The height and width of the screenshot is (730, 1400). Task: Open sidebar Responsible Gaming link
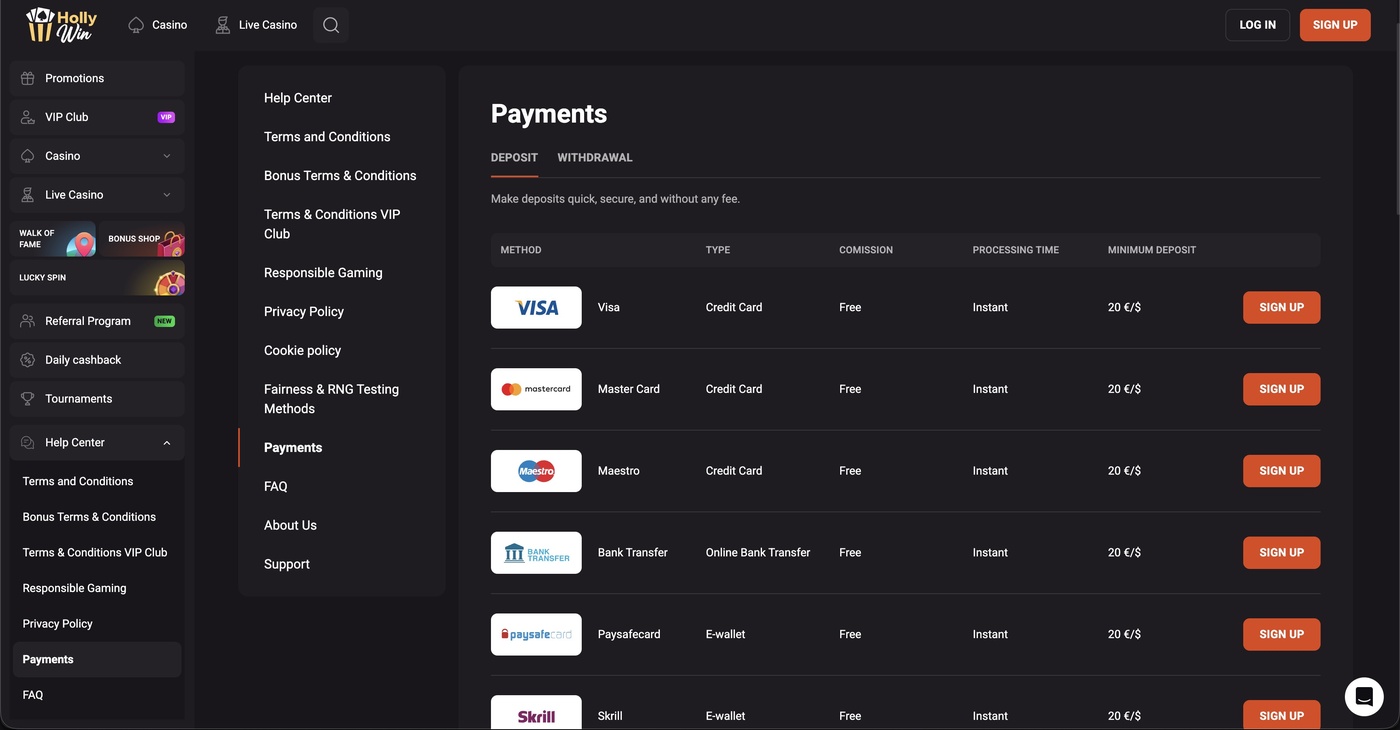click(x=75, y=589)
